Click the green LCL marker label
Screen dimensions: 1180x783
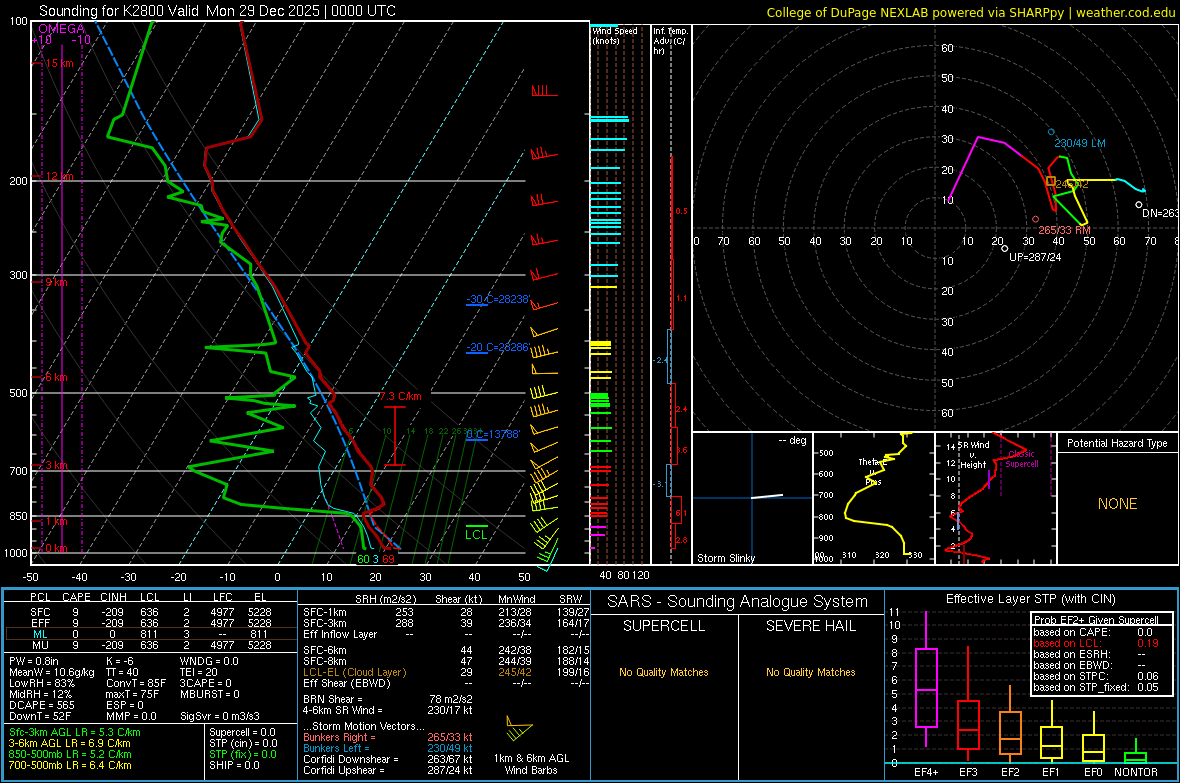click(476, 535)
